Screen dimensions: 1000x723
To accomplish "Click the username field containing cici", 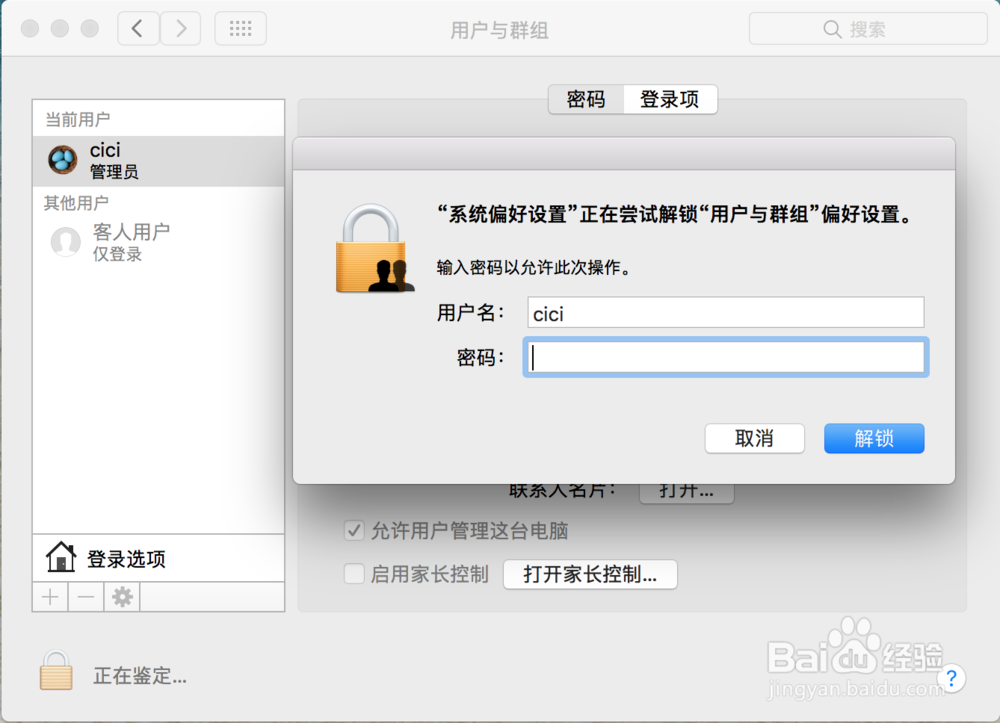I will point(726,313).
